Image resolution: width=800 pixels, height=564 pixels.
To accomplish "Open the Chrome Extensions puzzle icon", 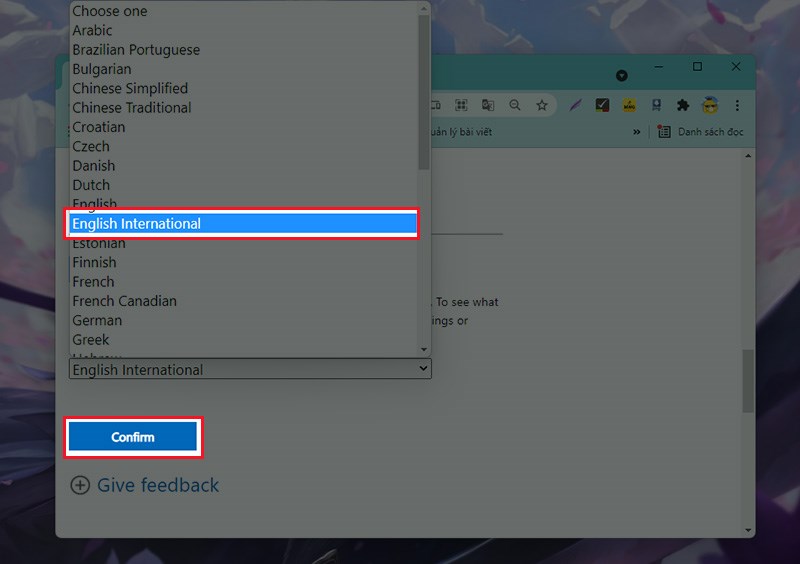I will point(683,105).
